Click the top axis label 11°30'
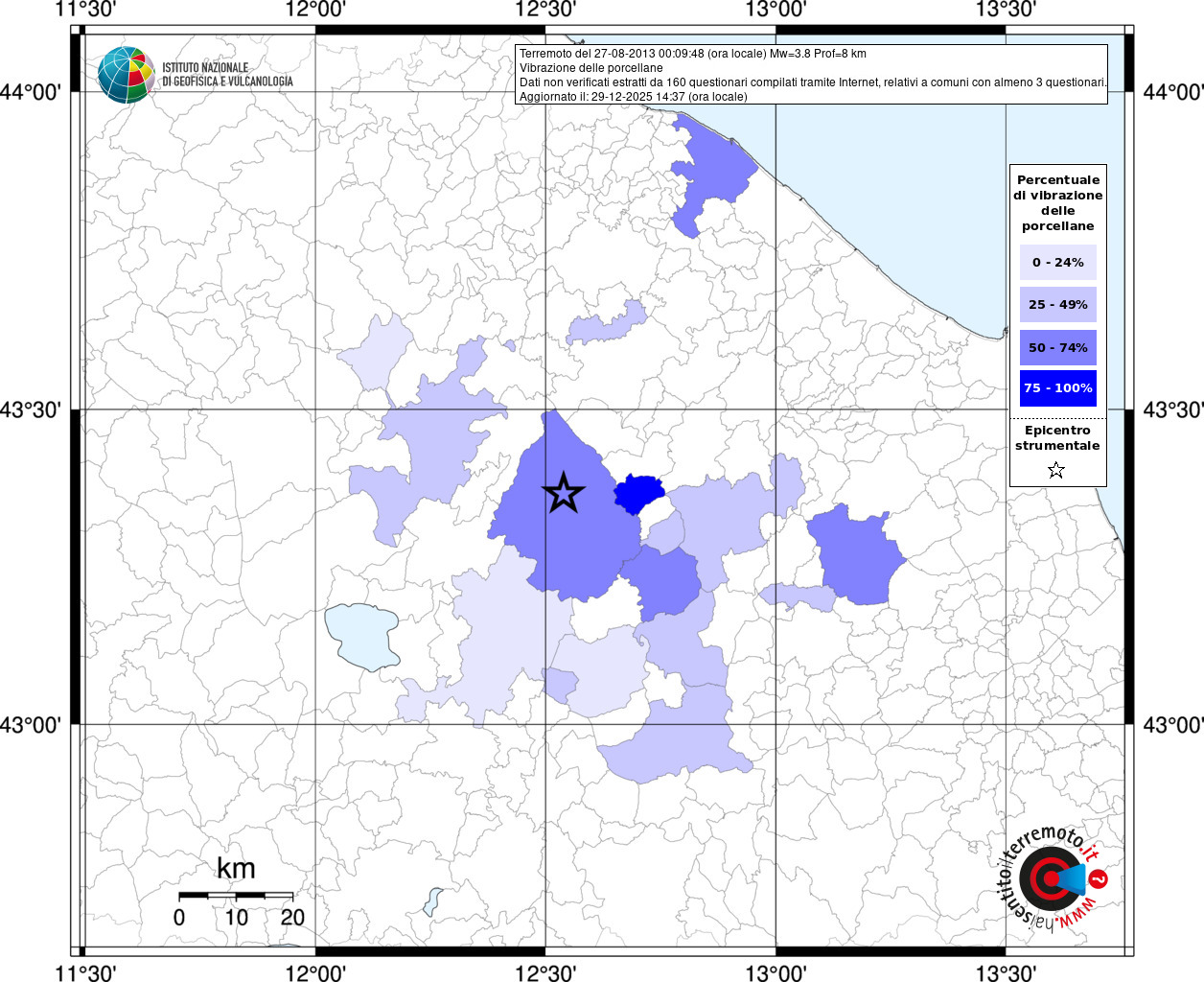Screen dimensions: 1204x982 click(85, 10)
